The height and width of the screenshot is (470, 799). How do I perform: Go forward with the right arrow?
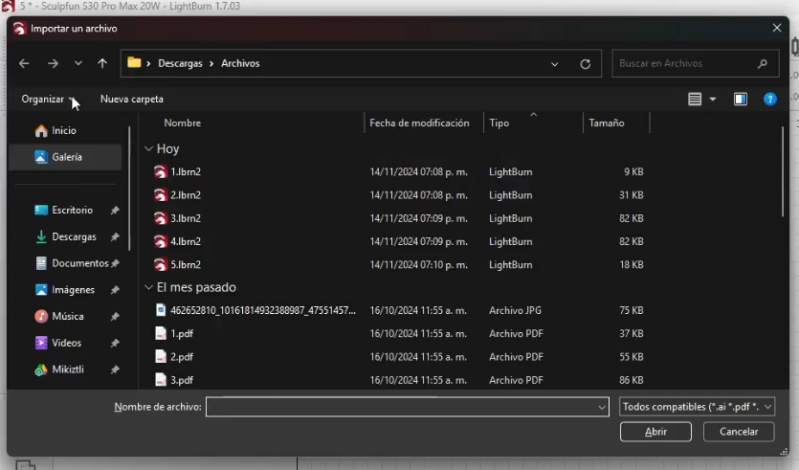(x=52, y=63)
